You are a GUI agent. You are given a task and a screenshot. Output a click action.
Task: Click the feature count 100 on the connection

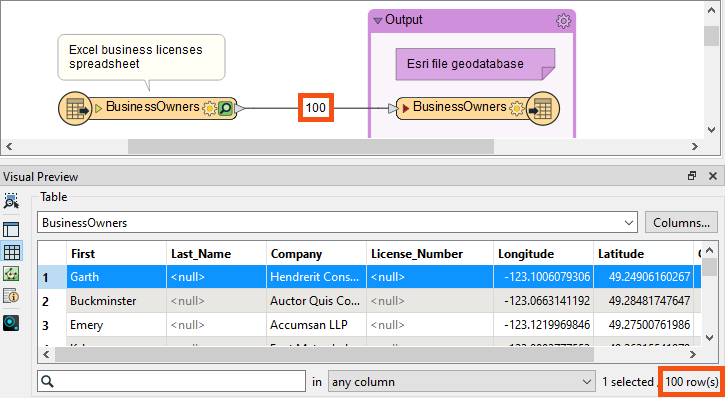tap(316, 108)
